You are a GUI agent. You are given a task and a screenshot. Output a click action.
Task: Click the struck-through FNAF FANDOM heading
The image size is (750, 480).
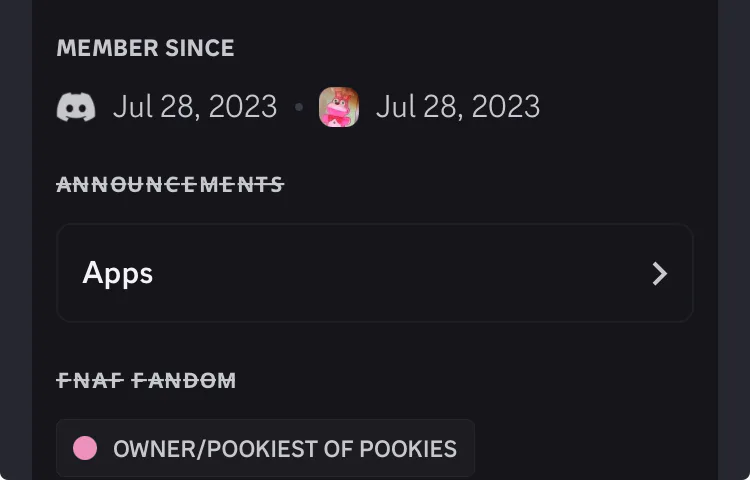[146, 380]
